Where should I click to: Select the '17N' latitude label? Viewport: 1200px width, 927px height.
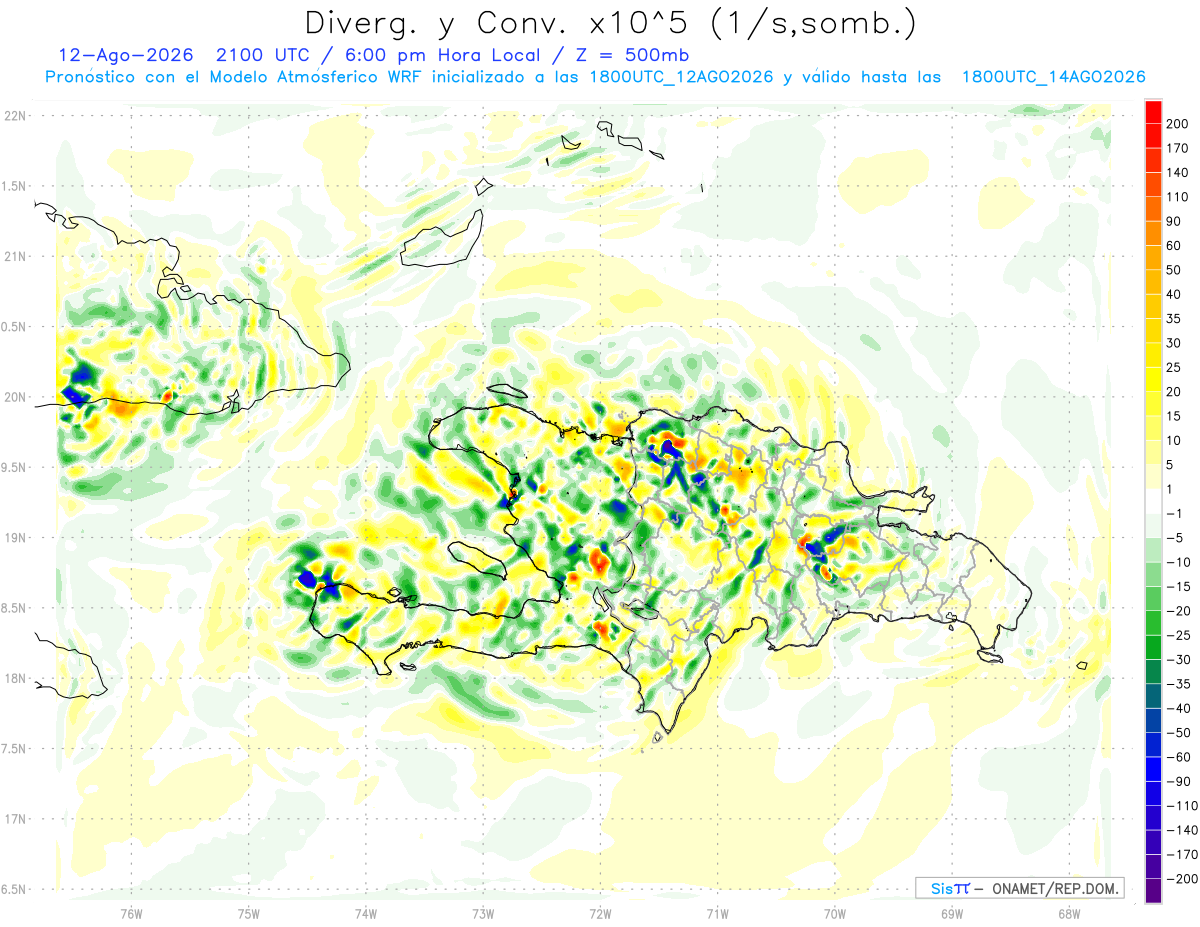[14, 818]
